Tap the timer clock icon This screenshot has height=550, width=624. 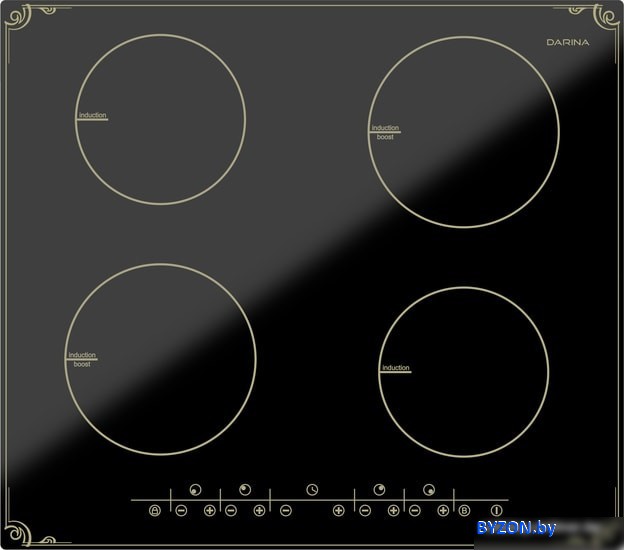click(x=312, y=490)
